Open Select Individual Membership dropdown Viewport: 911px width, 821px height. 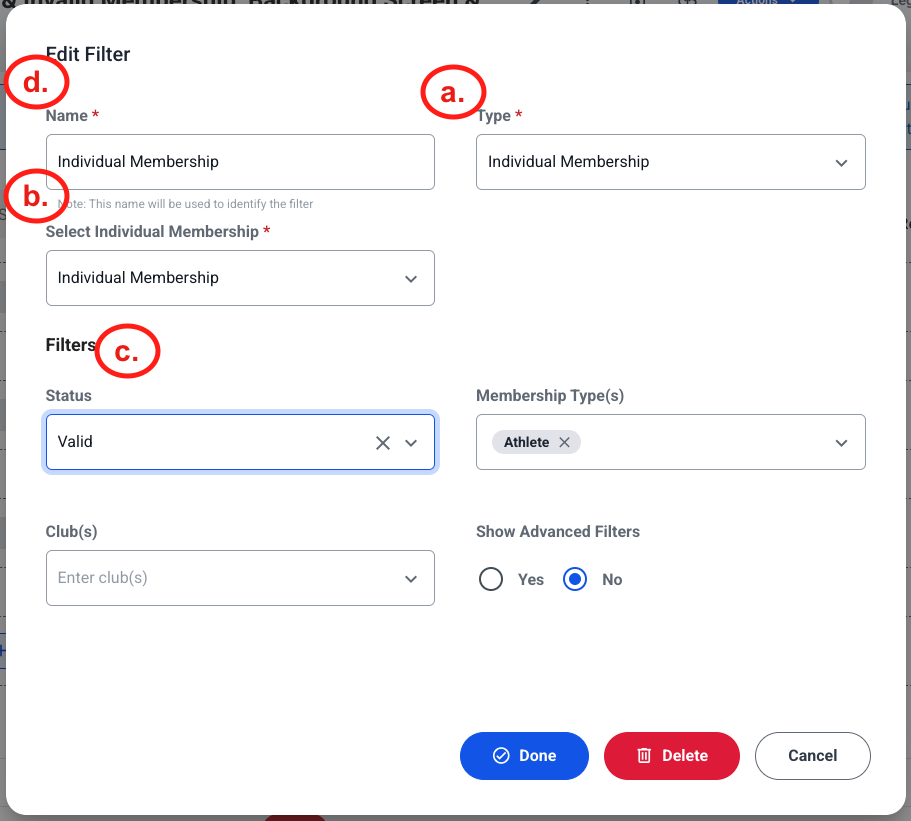click(x=240, y=278)
